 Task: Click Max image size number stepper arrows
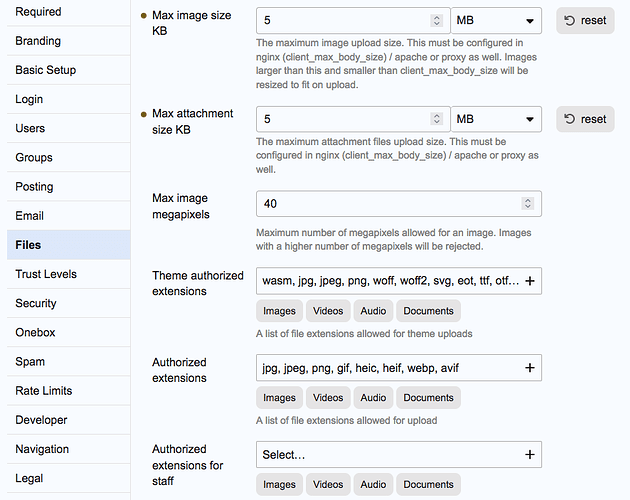[437, 20]
